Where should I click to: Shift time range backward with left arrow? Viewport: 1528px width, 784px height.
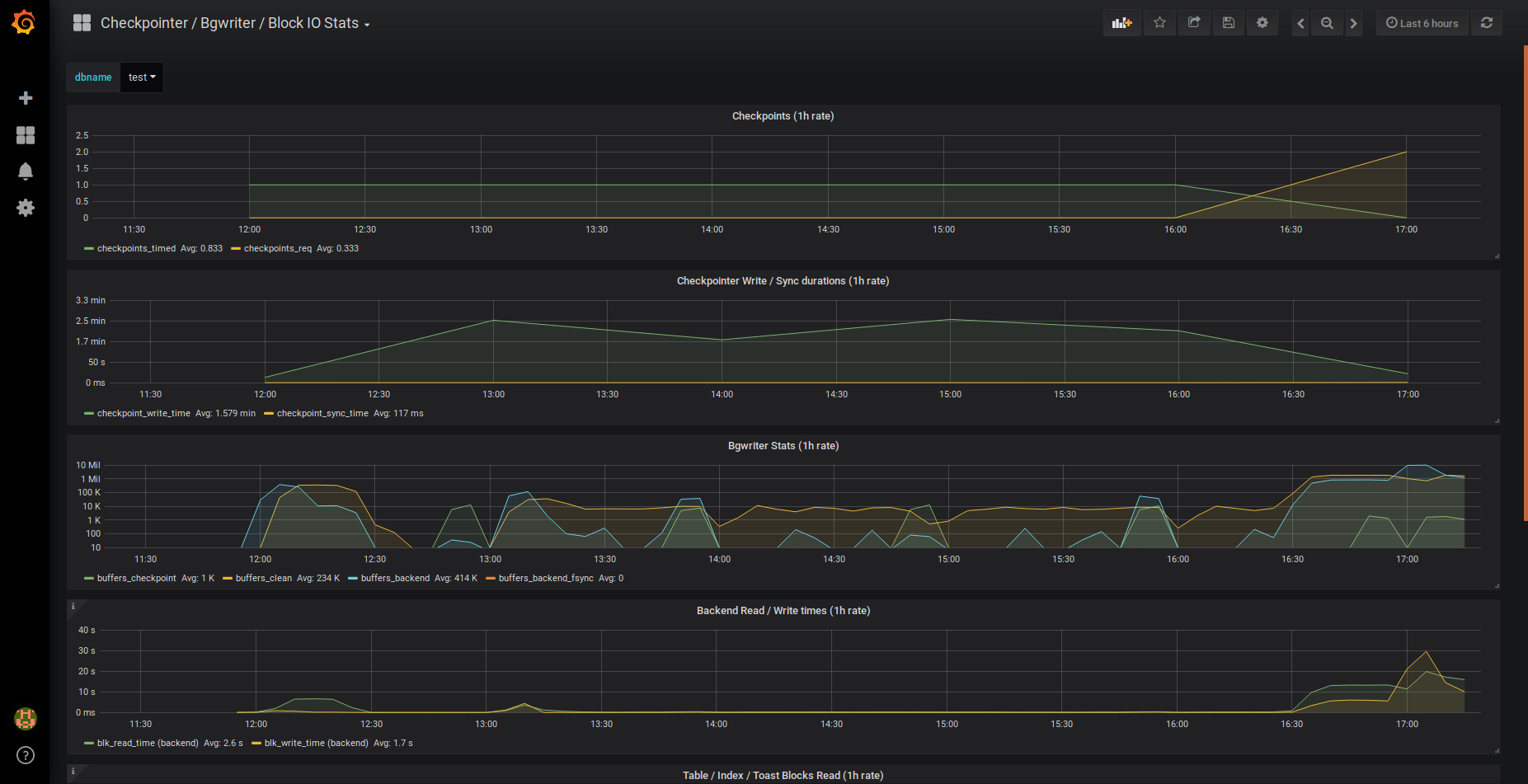click(1300, 23)
